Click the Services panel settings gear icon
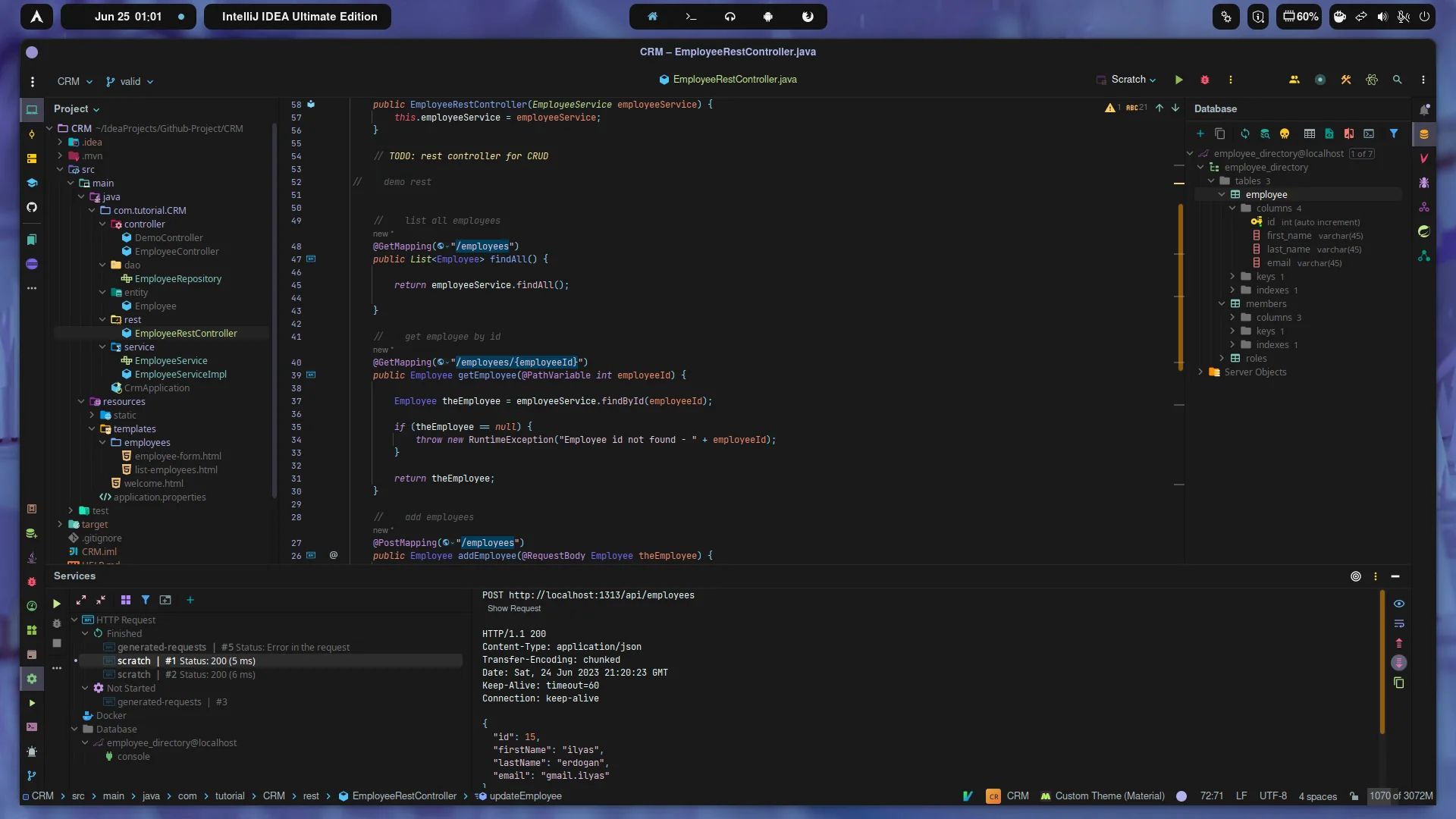The height and width of the screenshot is (819, 1456). [x=1356, y=576]
